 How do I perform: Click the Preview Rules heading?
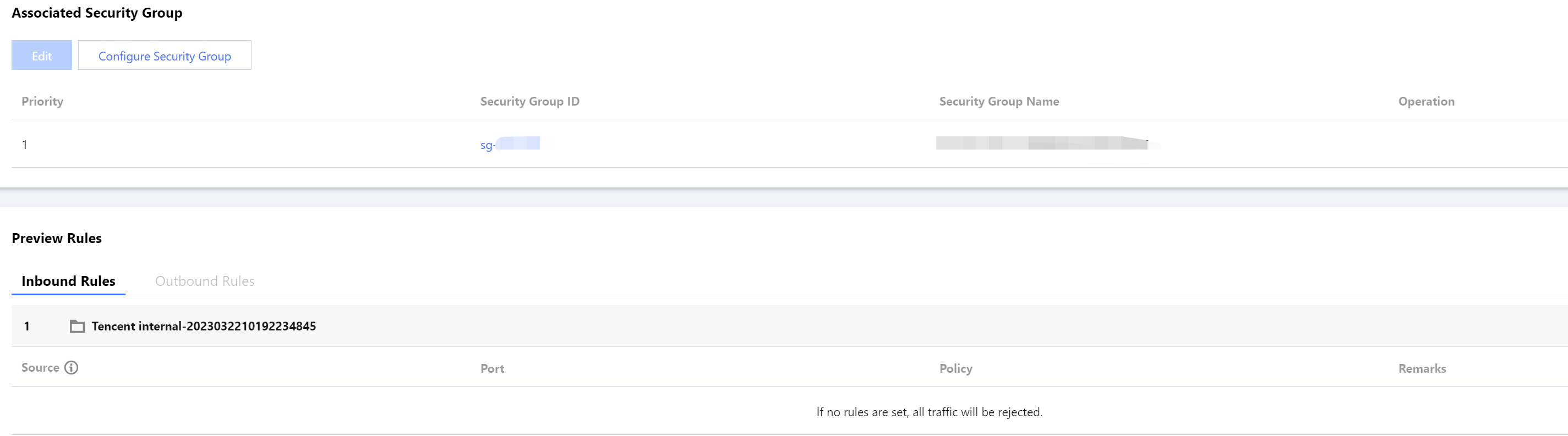coord(57,239)
